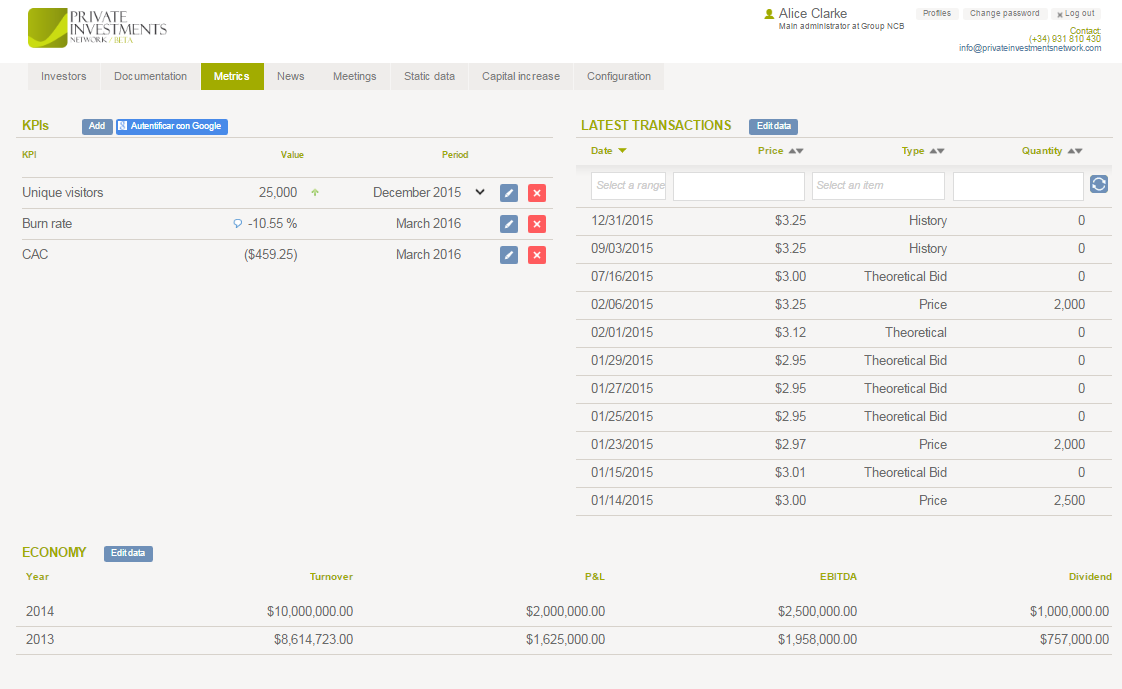Screen dimensions: 1122x689
Task: Expand the December 2015 period dropdown
Action: pyautogui.click(x=480, y=192)
